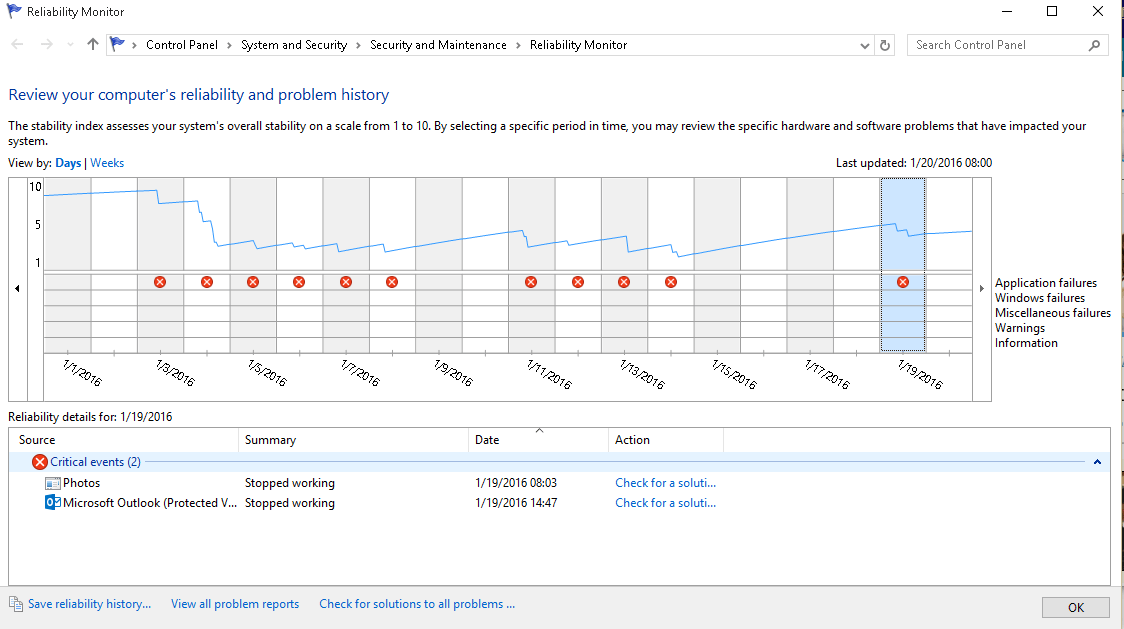Image resolution: width=1124 pixels, height=629 pixels.
Task: Click the application failure icon in highlighted 1/19/2016 column
Action: pyautogui.click(x=903, y=282)
